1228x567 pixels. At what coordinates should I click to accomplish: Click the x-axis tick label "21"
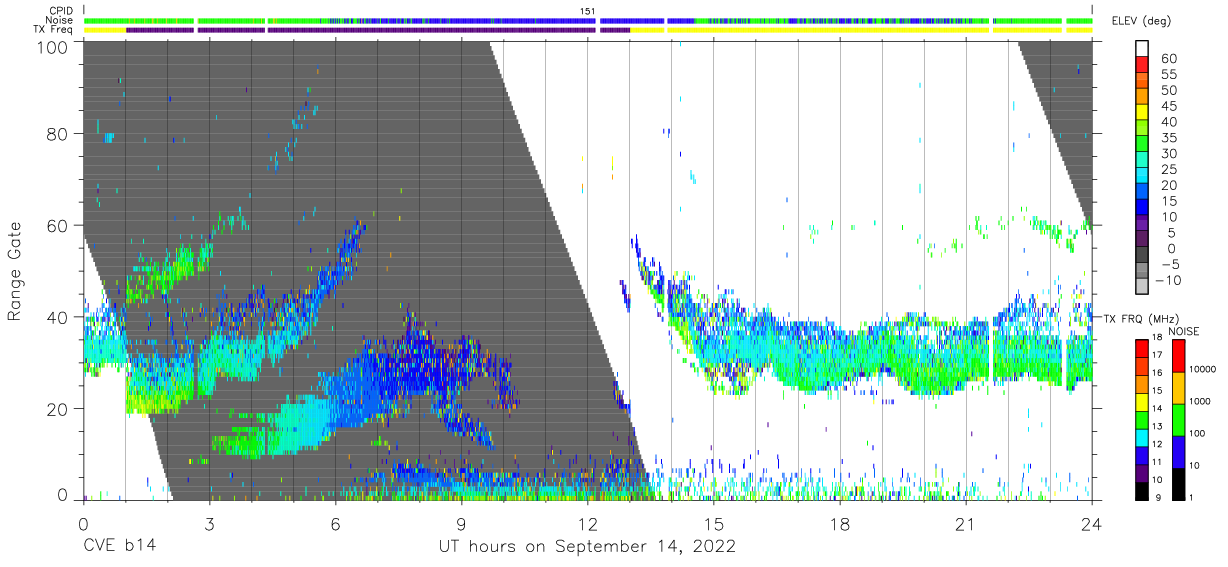coord(966,523)
